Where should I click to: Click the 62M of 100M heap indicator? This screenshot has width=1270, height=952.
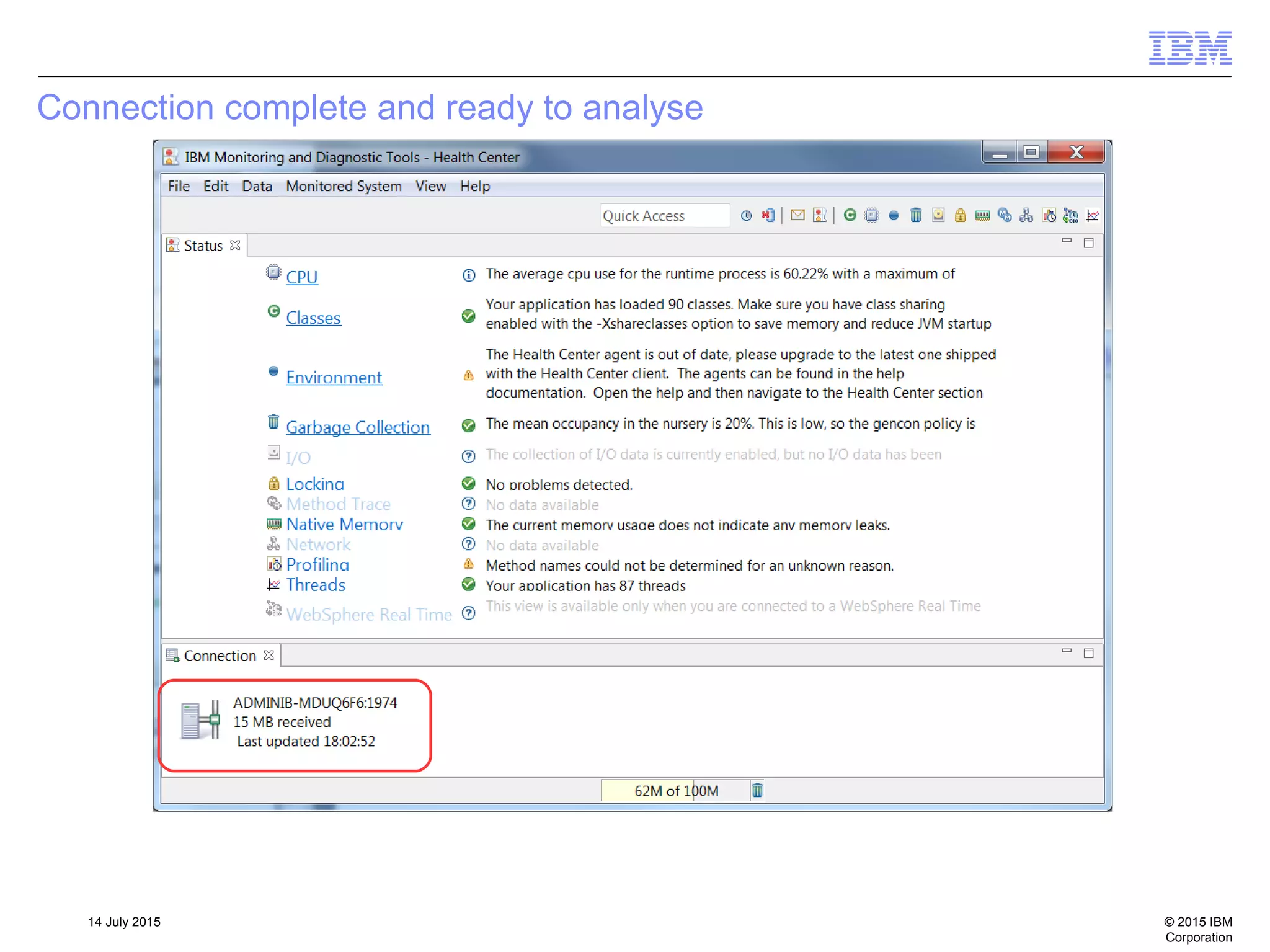click(x=676, y=791)
